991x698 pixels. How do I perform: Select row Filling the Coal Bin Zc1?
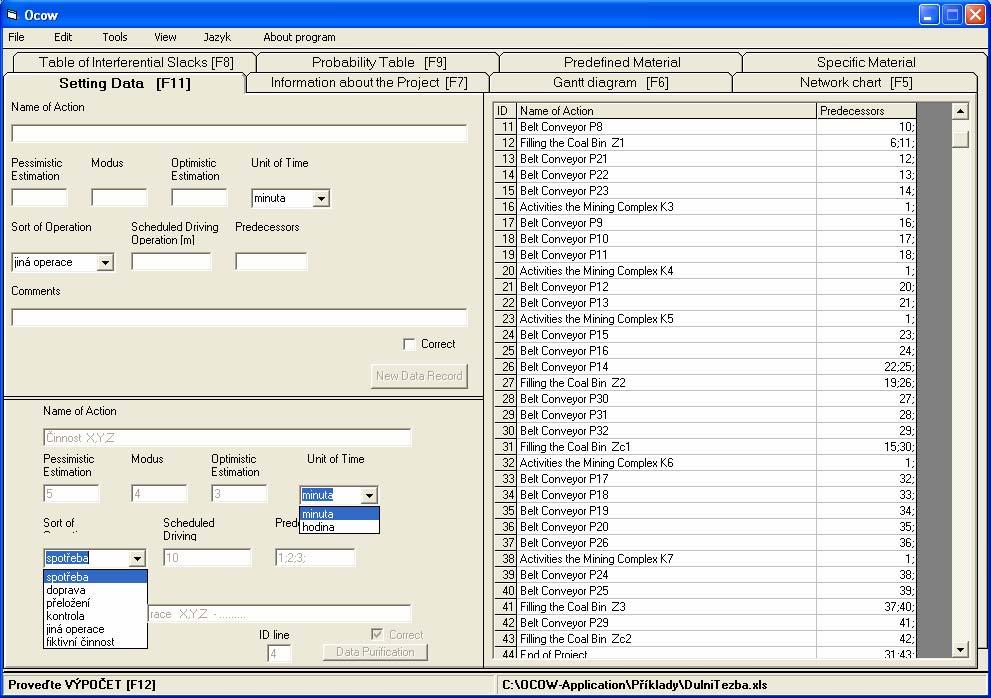[705, 446]
